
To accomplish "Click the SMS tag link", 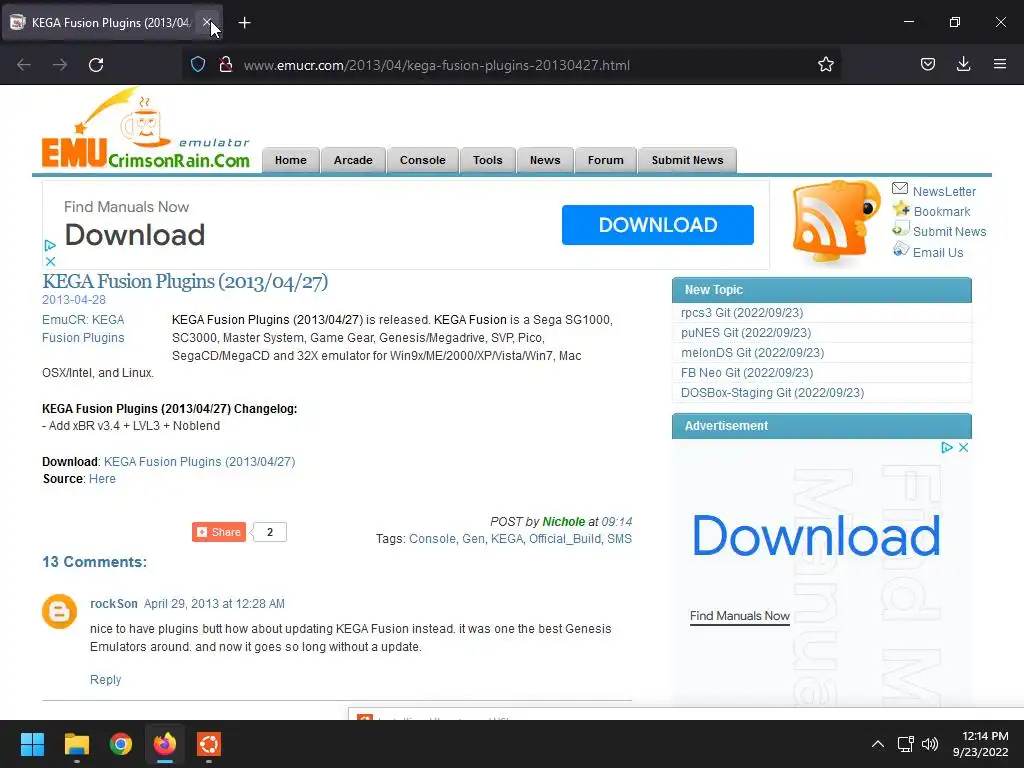I will [x=619, y=539].
